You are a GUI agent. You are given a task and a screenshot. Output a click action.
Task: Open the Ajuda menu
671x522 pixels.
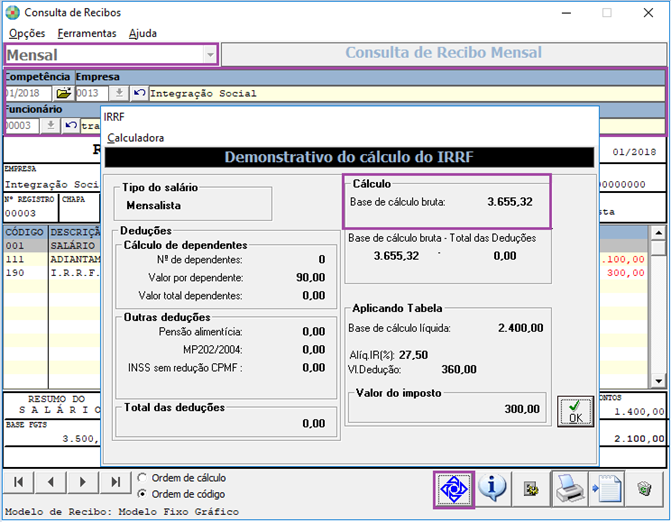click(143, 33)
